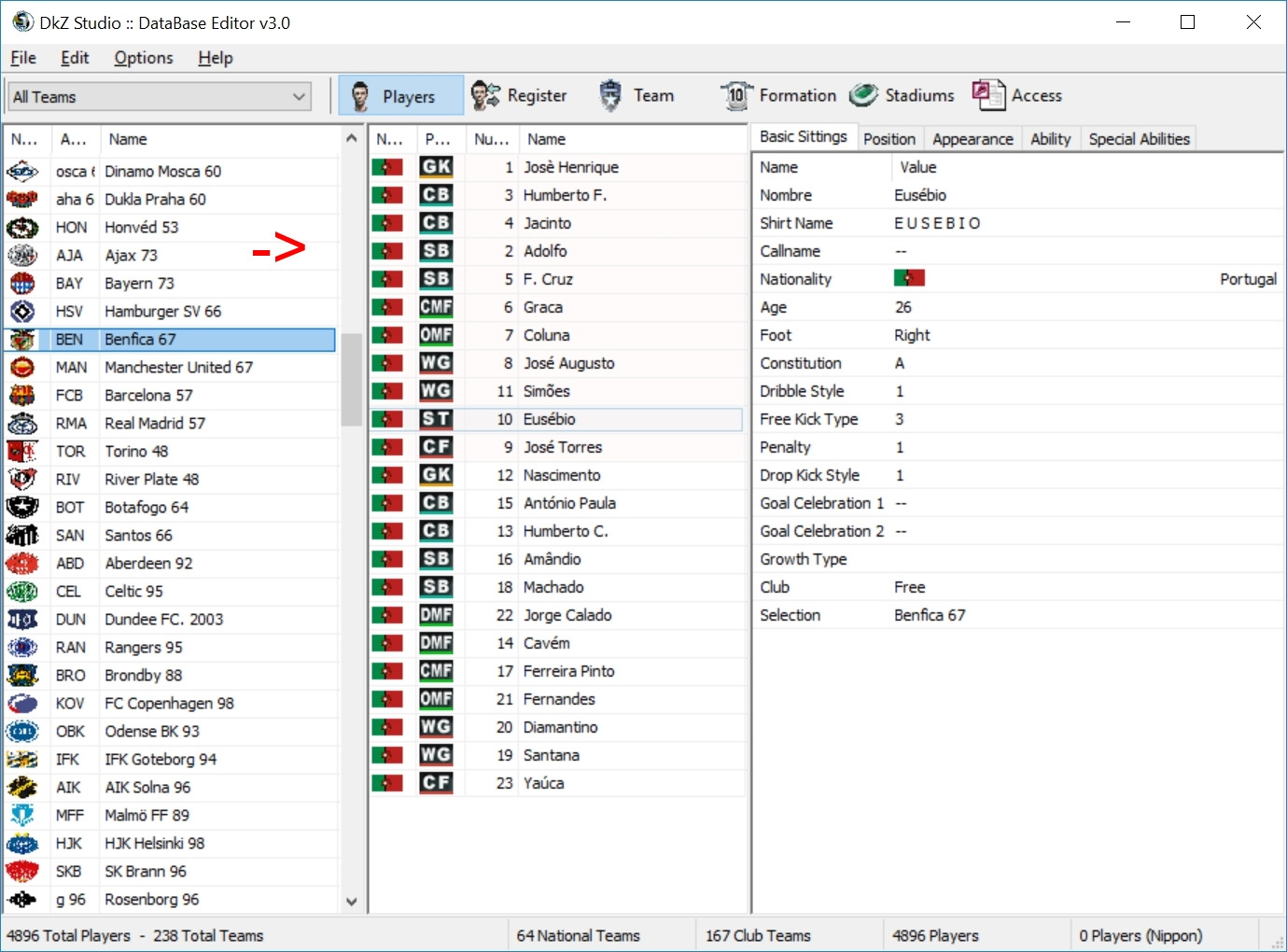Select the Dukla Praha 60 team
This screenshot has height=952, width=1287.
[x=170, y=199]
